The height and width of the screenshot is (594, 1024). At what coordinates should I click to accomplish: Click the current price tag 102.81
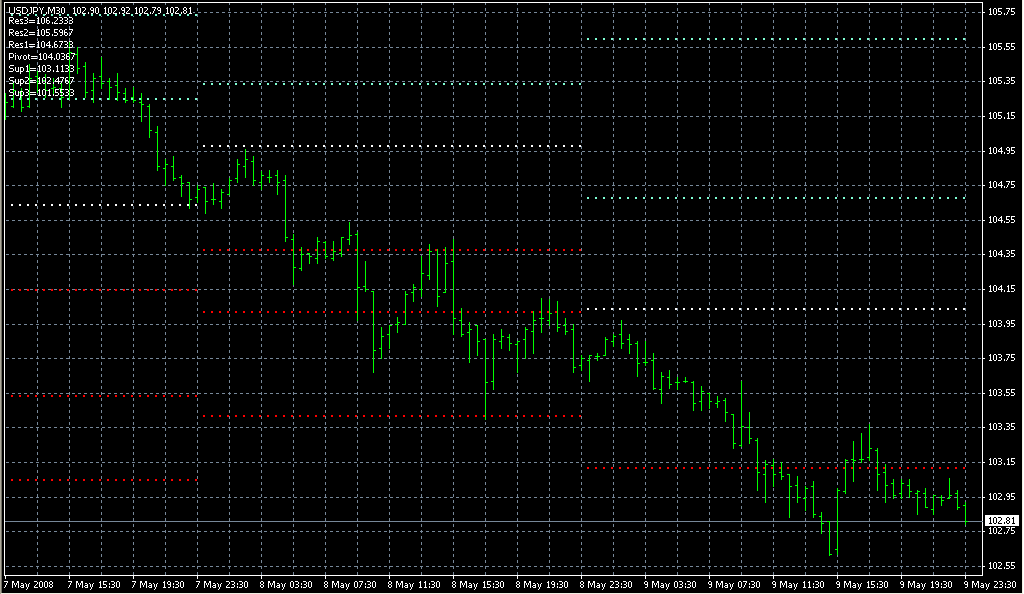tap(1001, 521)
